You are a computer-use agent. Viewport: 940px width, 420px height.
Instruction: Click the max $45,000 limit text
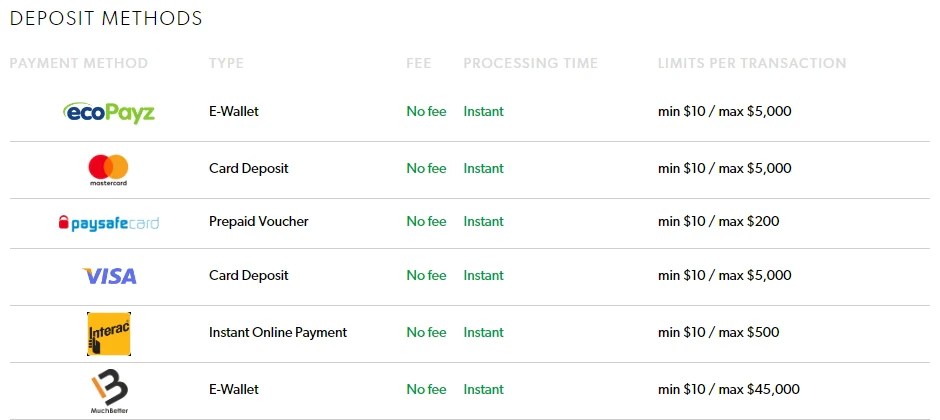[x=759, y=389]
